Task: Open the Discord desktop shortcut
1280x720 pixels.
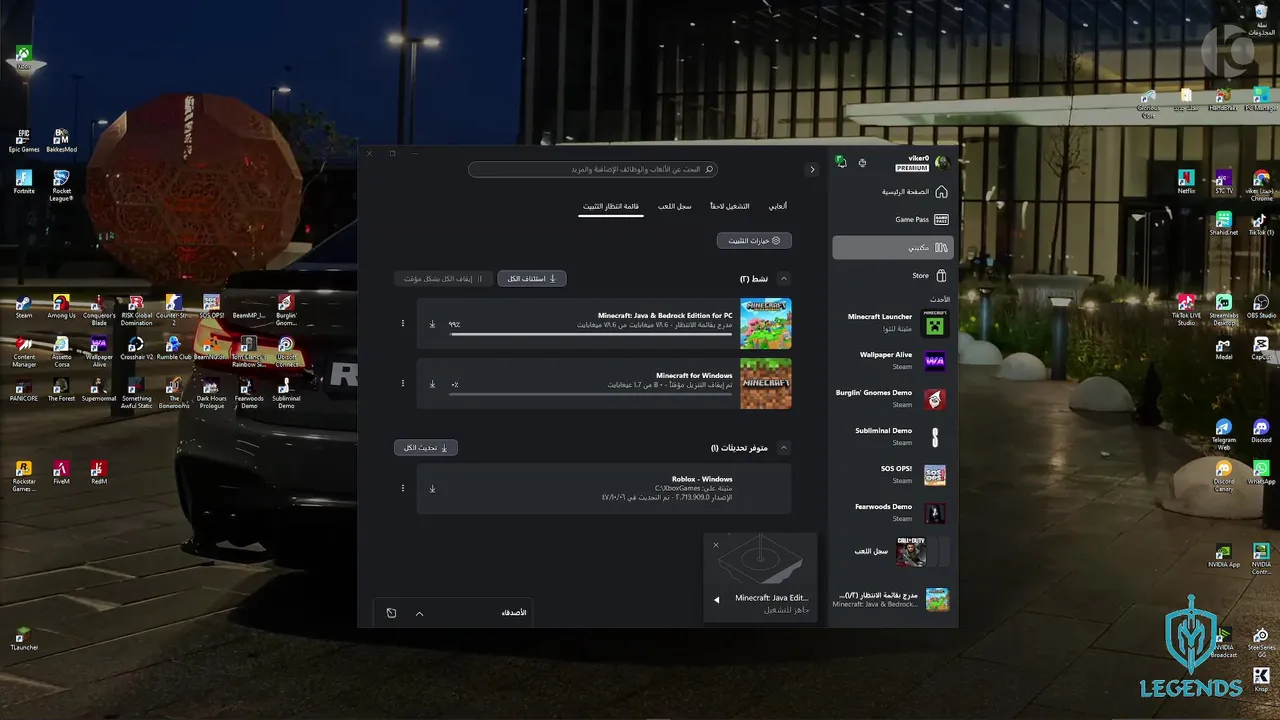Action: click(x=1261, y=432)
